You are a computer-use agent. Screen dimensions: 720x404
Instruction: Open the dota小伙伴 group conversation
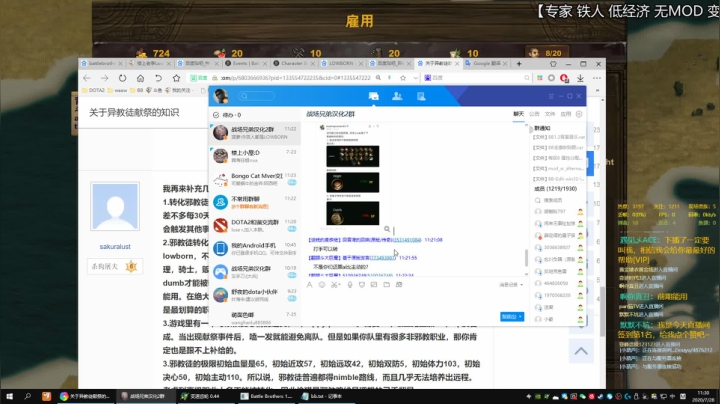point(255,295)
